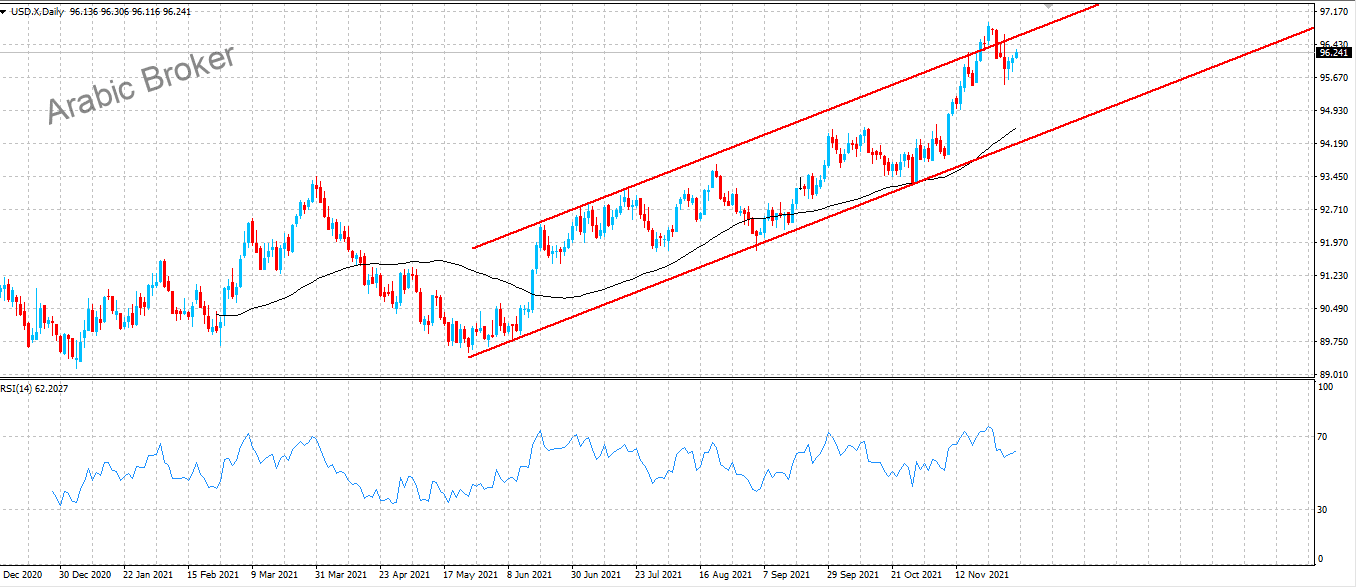Click the 12 Nov 2021 date label

coord(982,575)
